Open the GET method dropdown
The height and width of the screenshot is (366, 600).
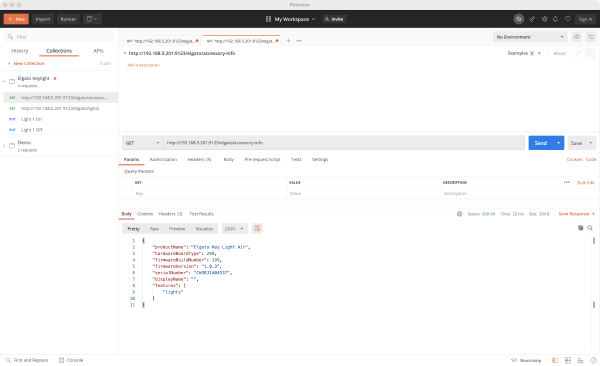pyautogui.click(x=142, y=143)
